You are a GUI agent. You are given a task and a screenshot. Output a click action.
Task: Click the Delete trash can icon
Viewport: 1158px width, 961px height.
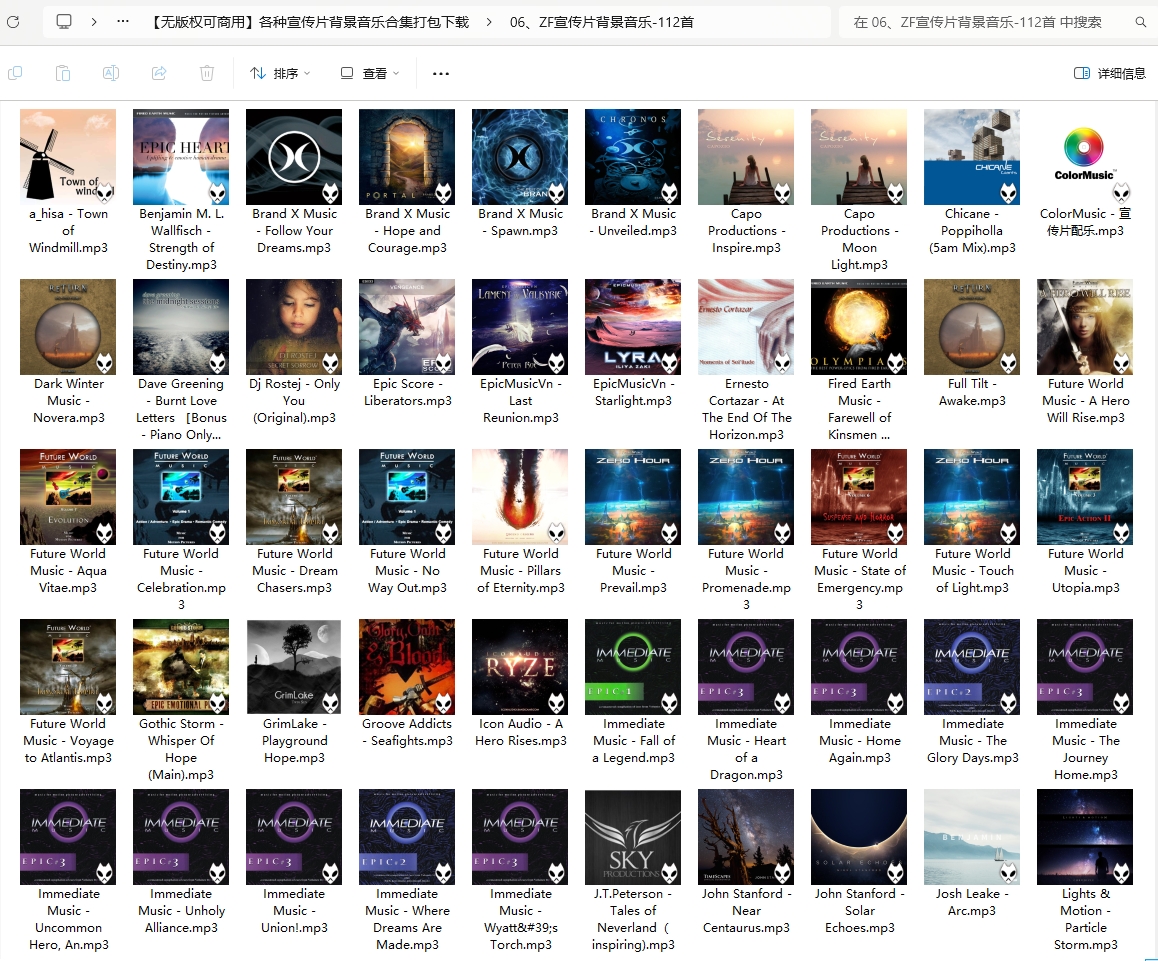pyautogui.click(x=207, y=73)
